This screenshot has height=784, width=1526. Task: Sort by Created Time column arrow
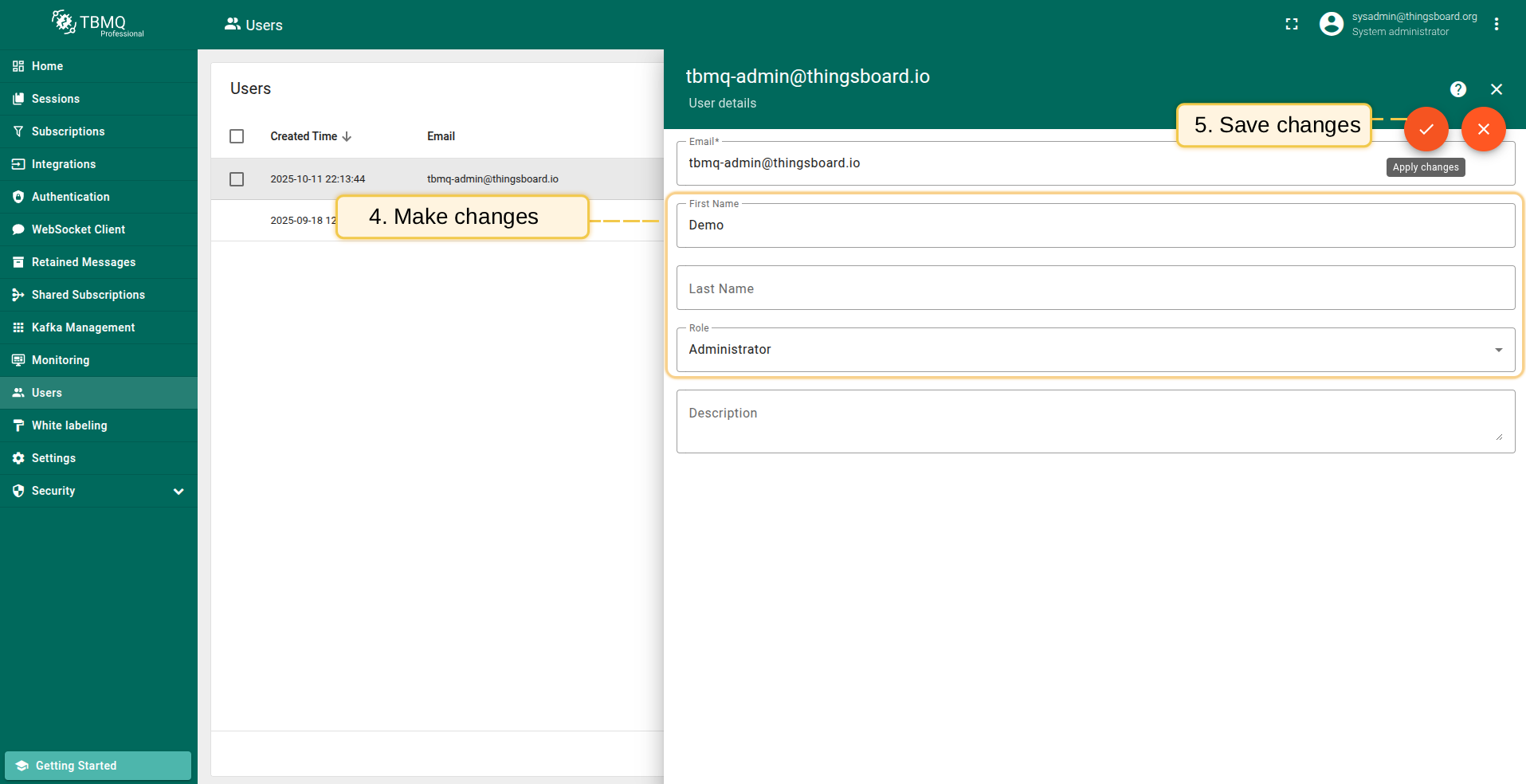[x=347, y=137]
